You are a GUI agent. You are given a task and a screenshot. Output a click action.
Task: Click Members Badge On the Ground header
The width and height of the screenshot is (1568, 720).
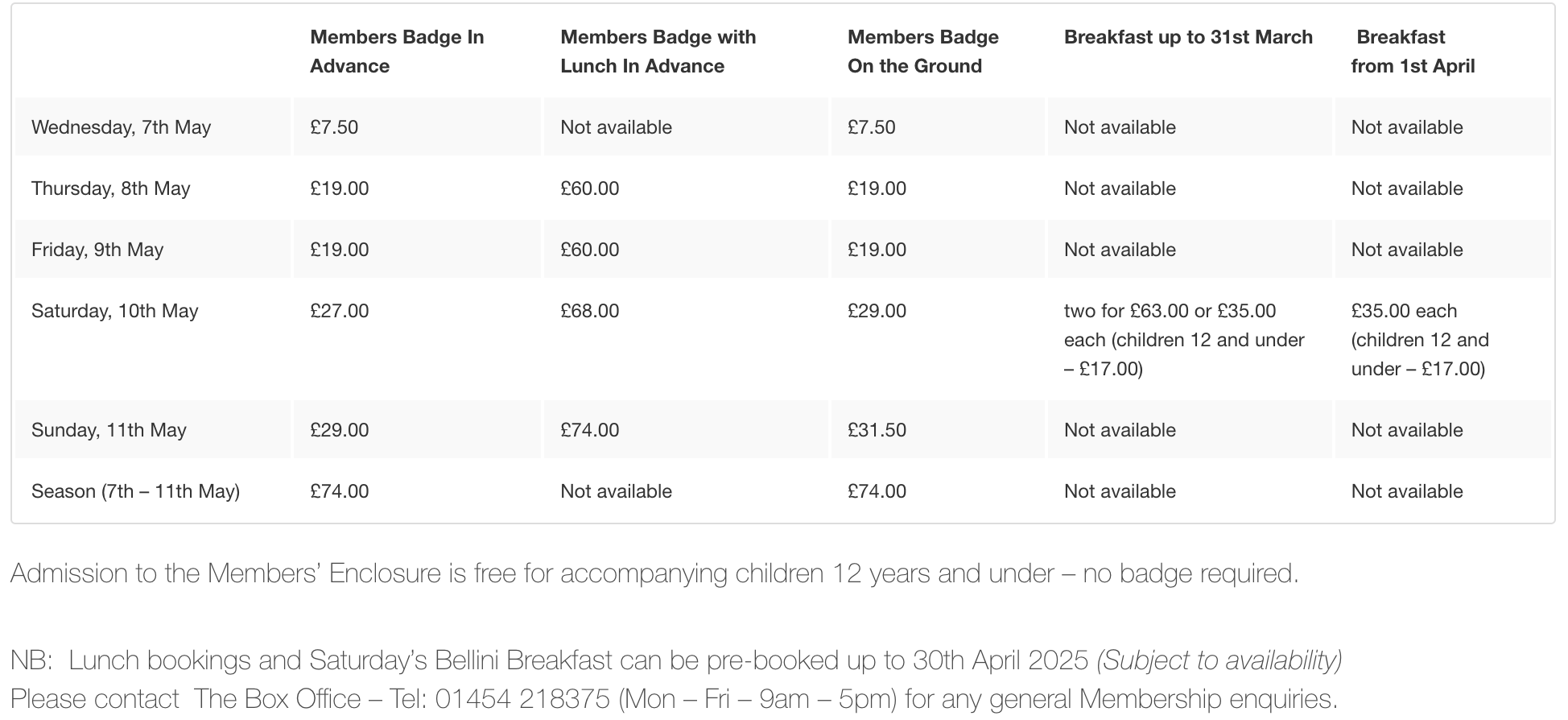click(922, 52)
